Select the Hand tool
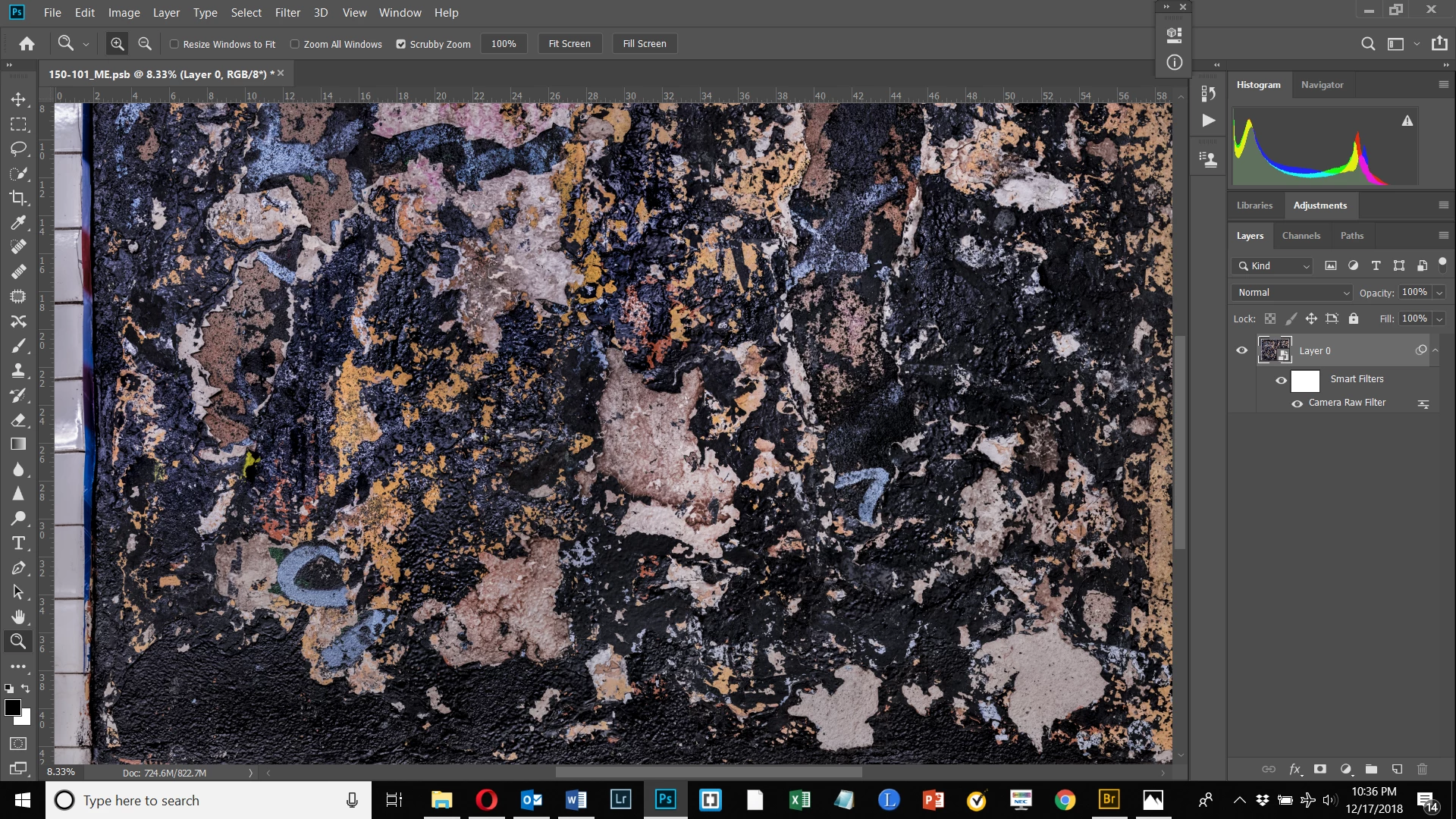Screen dimensions: 1456x819 [18, 617]
